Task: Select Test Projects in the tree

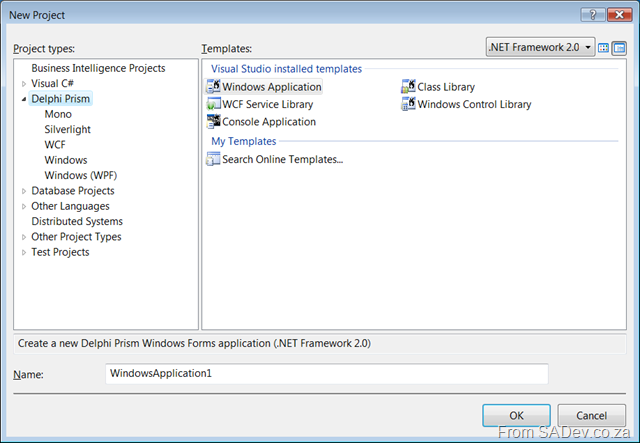Action: coord(60,252)
